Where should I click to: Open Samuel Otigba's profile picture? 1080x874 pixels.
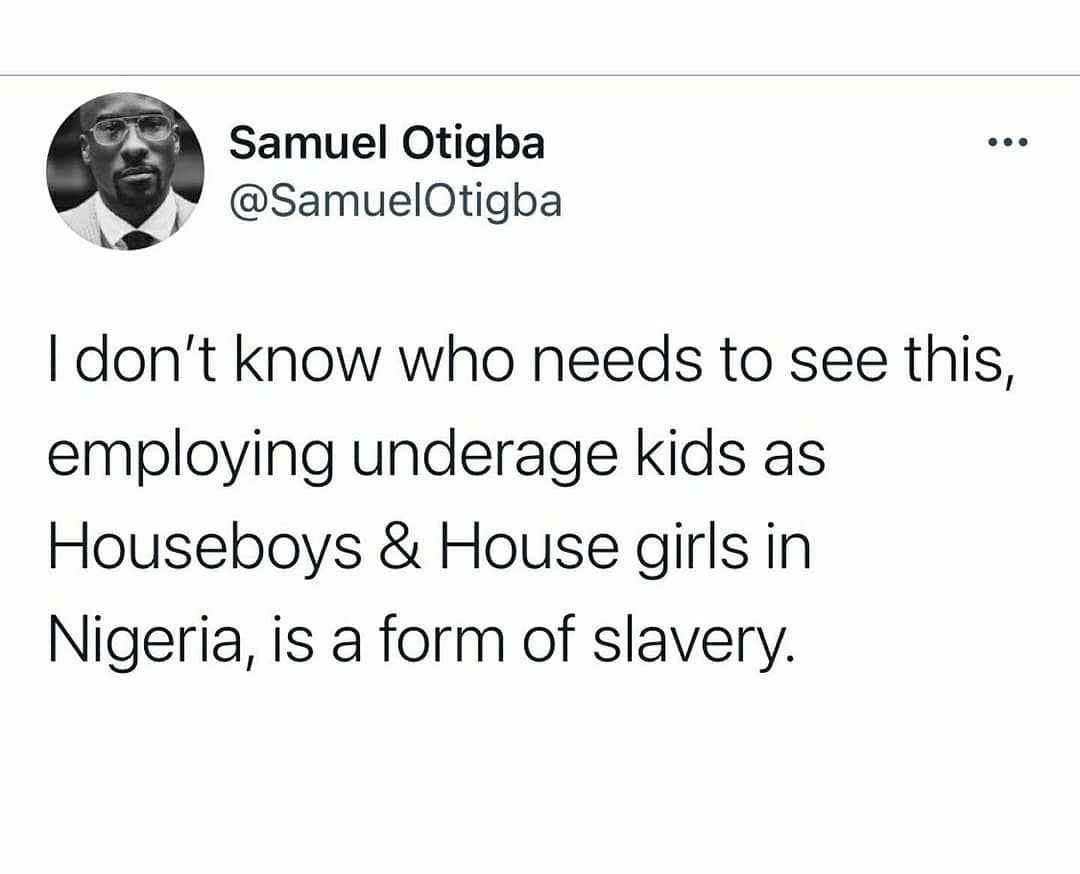125,171
